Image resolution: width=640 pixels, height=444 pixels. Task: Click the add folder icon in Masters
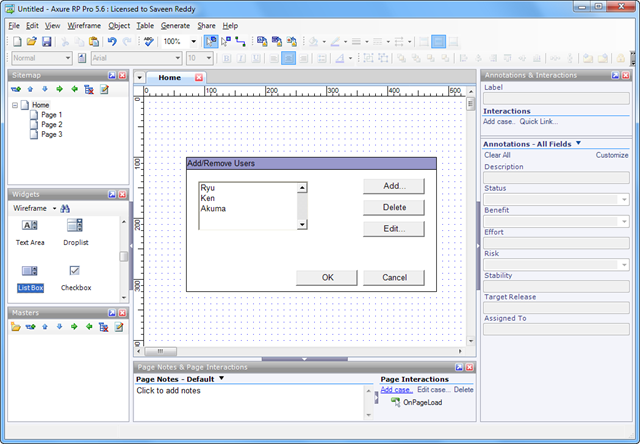(x=17, y=327)
